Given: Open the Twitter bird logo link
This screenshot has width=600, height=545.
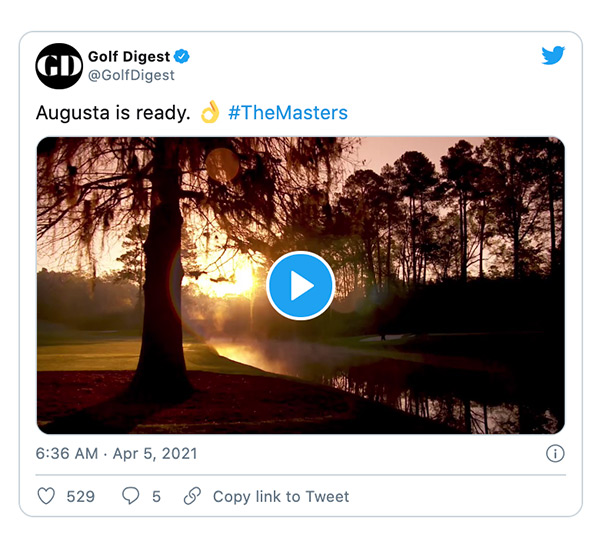Looking at the screenshot, I should tap(553, 55).
